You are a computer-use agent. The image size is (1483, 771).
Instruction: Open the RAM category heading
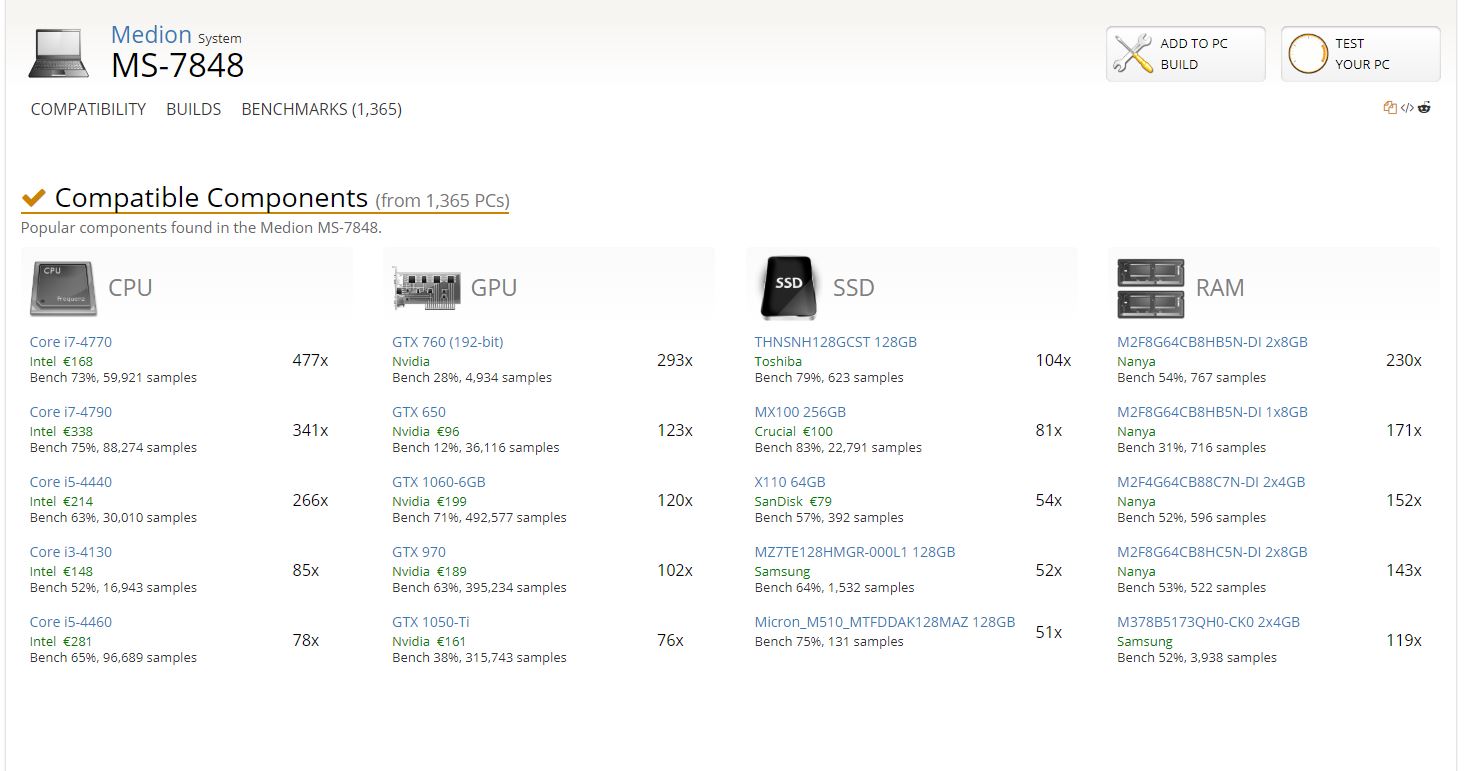[1220, 288]
